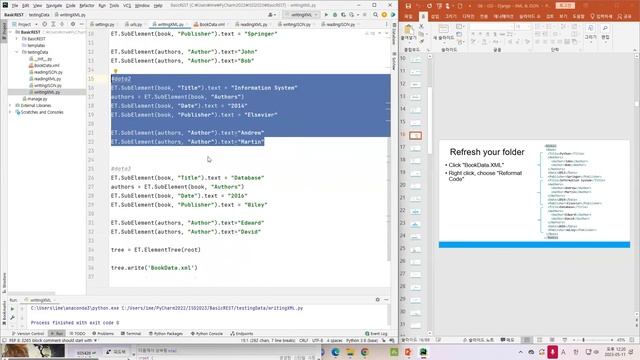Viewport: 640px width, 360px height.
Task: Click the testingData breadcrumb in navigation bar
Action: click(x=39, y=15)
